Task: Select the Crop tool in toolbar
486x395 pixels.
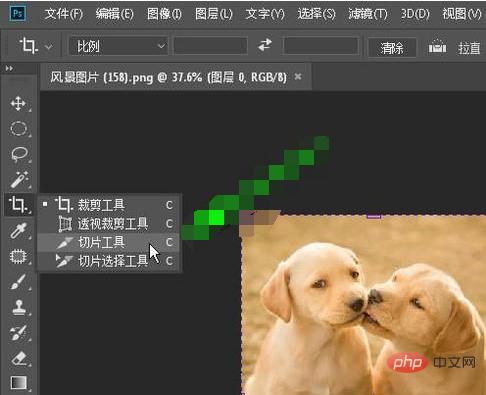Action: [x=18, y=204]
